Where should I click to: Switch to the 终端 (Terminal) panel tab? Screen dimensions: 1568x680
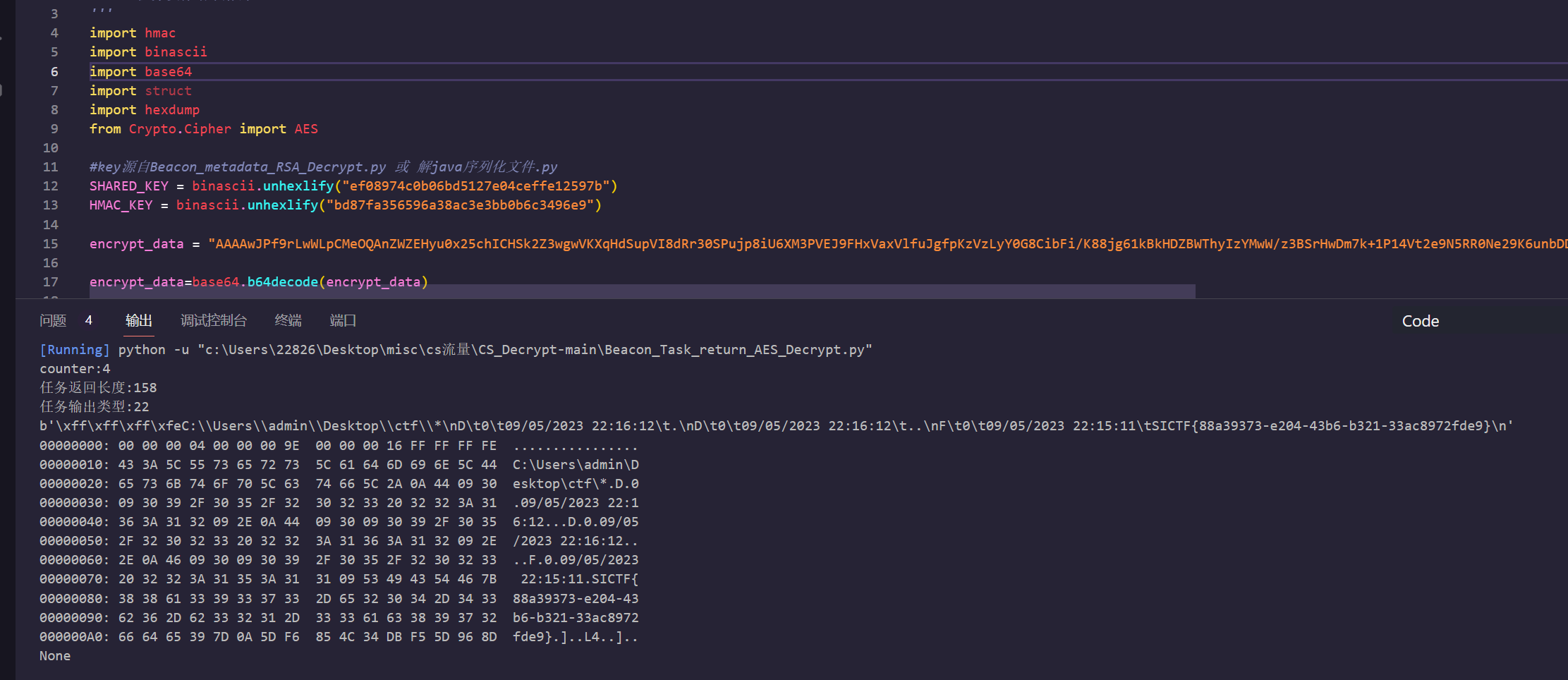pyautogui.click(x=287, y=320)
